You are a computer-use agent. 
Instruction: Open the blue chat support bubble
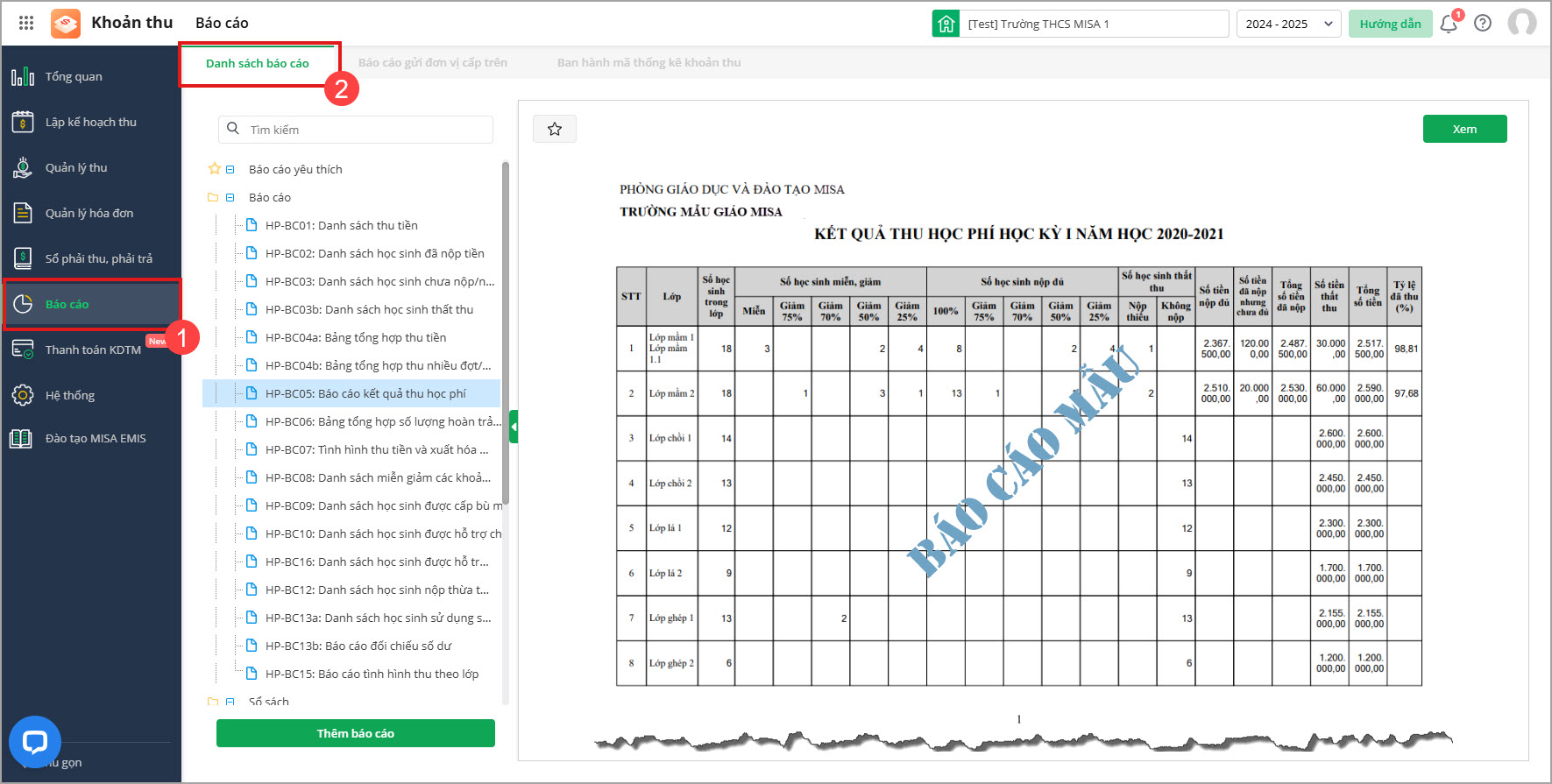coord(35,743)
